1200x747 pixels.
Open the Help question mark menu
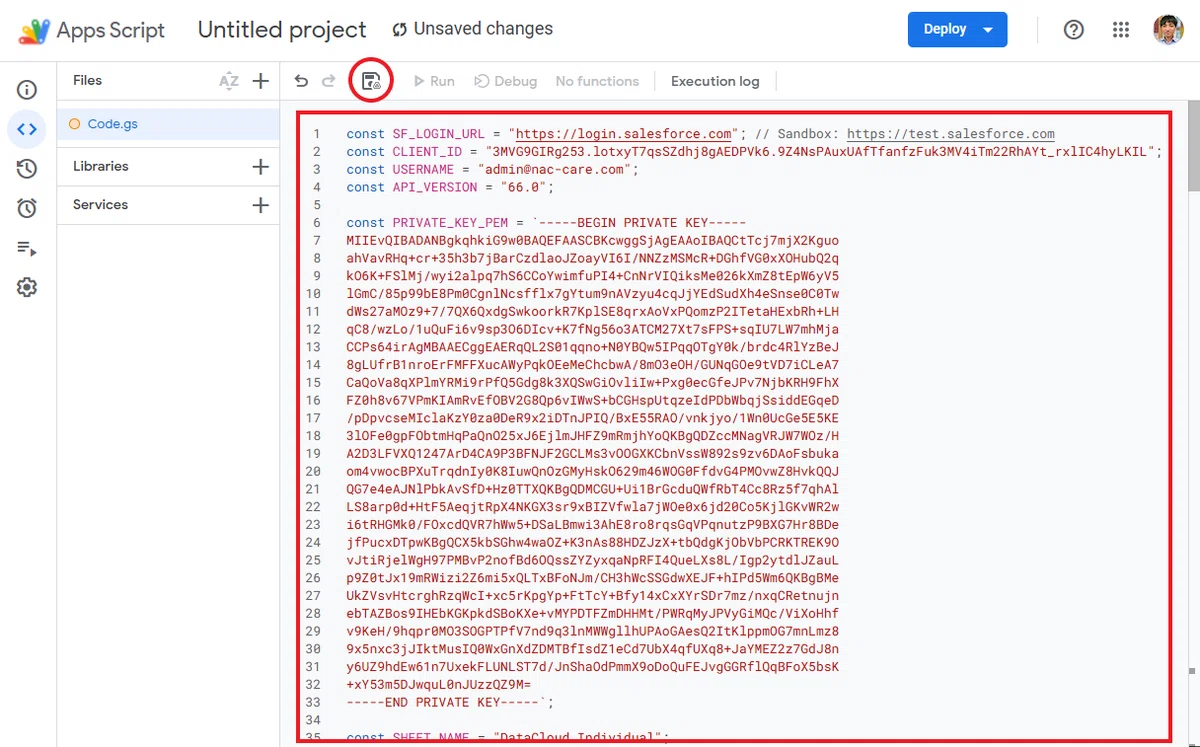[1074, 29]
